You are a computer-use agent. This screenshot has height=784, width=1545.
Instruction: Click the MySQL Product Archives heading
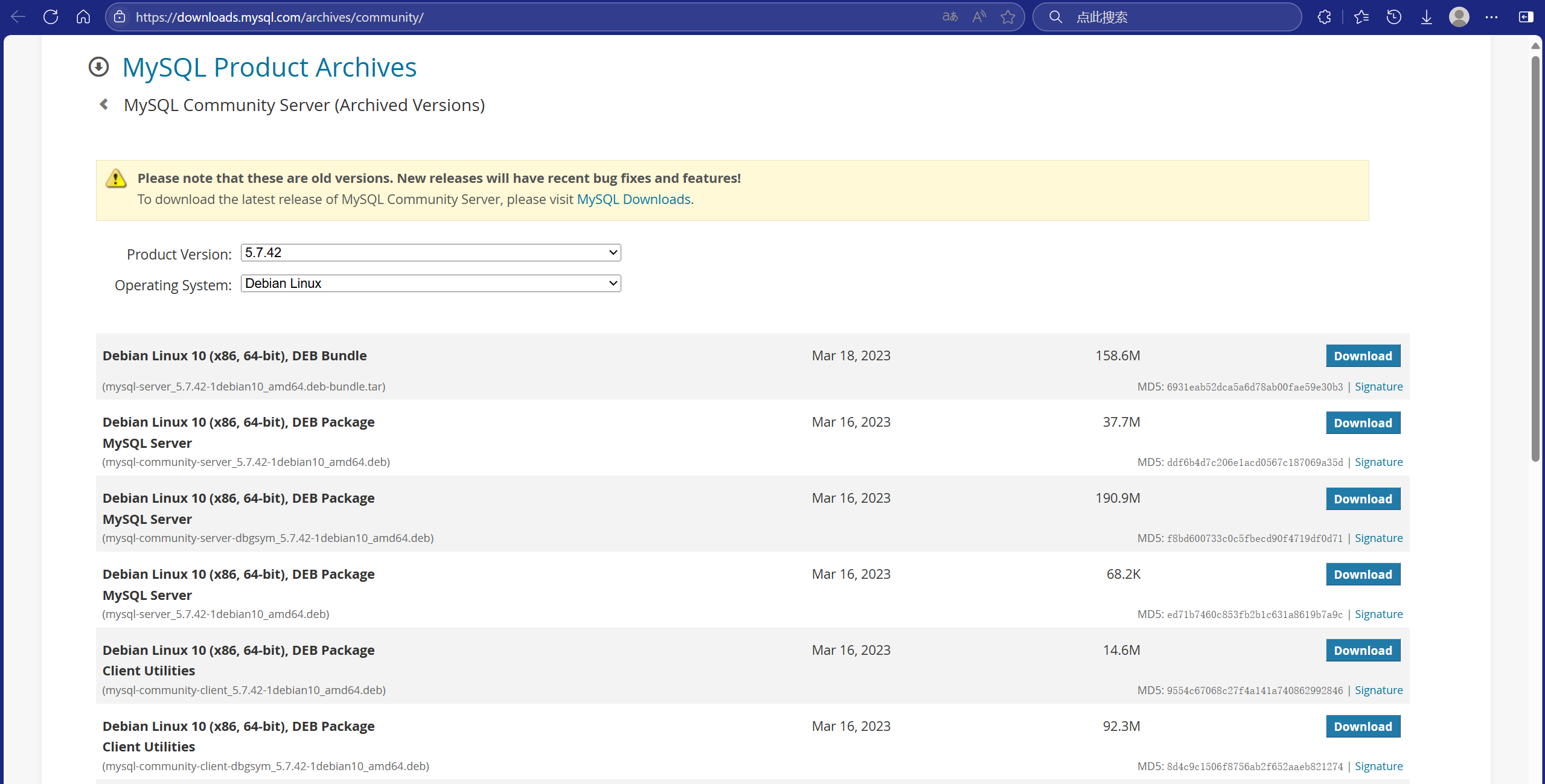269,67
